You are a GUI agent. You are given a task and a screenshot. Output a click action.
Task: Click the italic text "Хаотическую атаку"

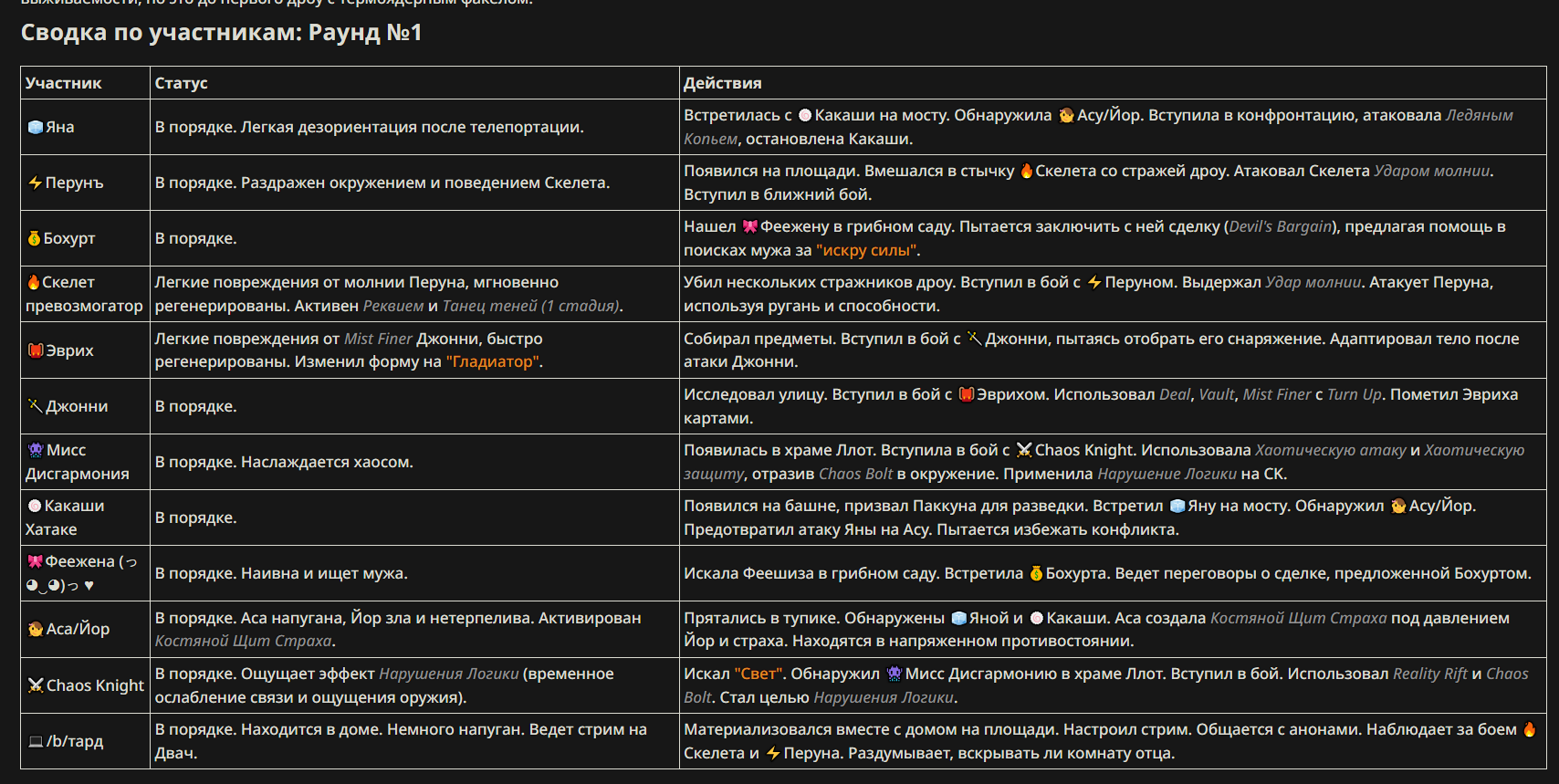(1330, 450)
